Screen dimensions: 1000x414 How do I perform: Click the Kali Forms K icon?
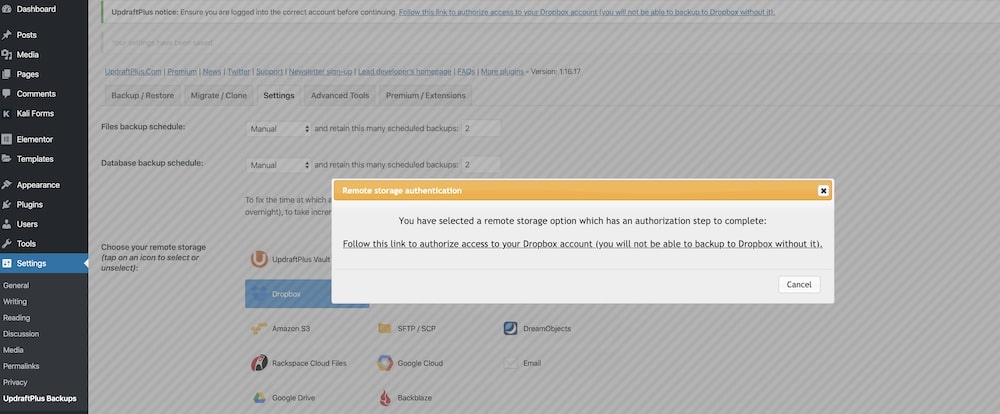[x=6, y=114]
